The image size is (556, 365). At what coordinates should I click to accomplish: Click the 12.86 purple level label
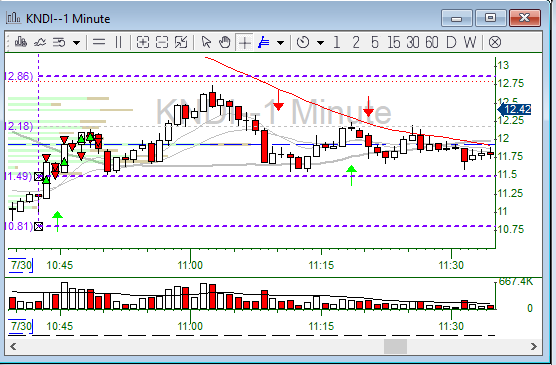pyautogui.click(x=19, y=76)
